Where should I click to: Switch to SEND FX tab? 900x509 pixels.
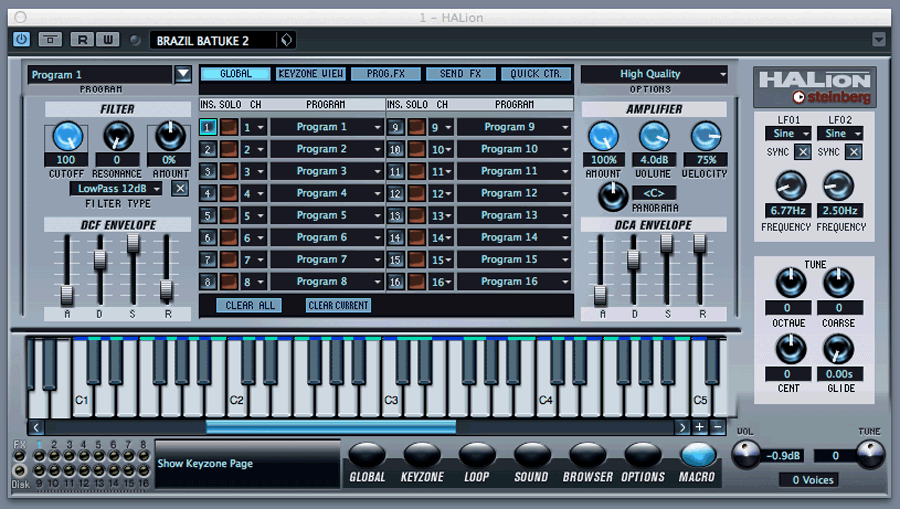(460, 74)
